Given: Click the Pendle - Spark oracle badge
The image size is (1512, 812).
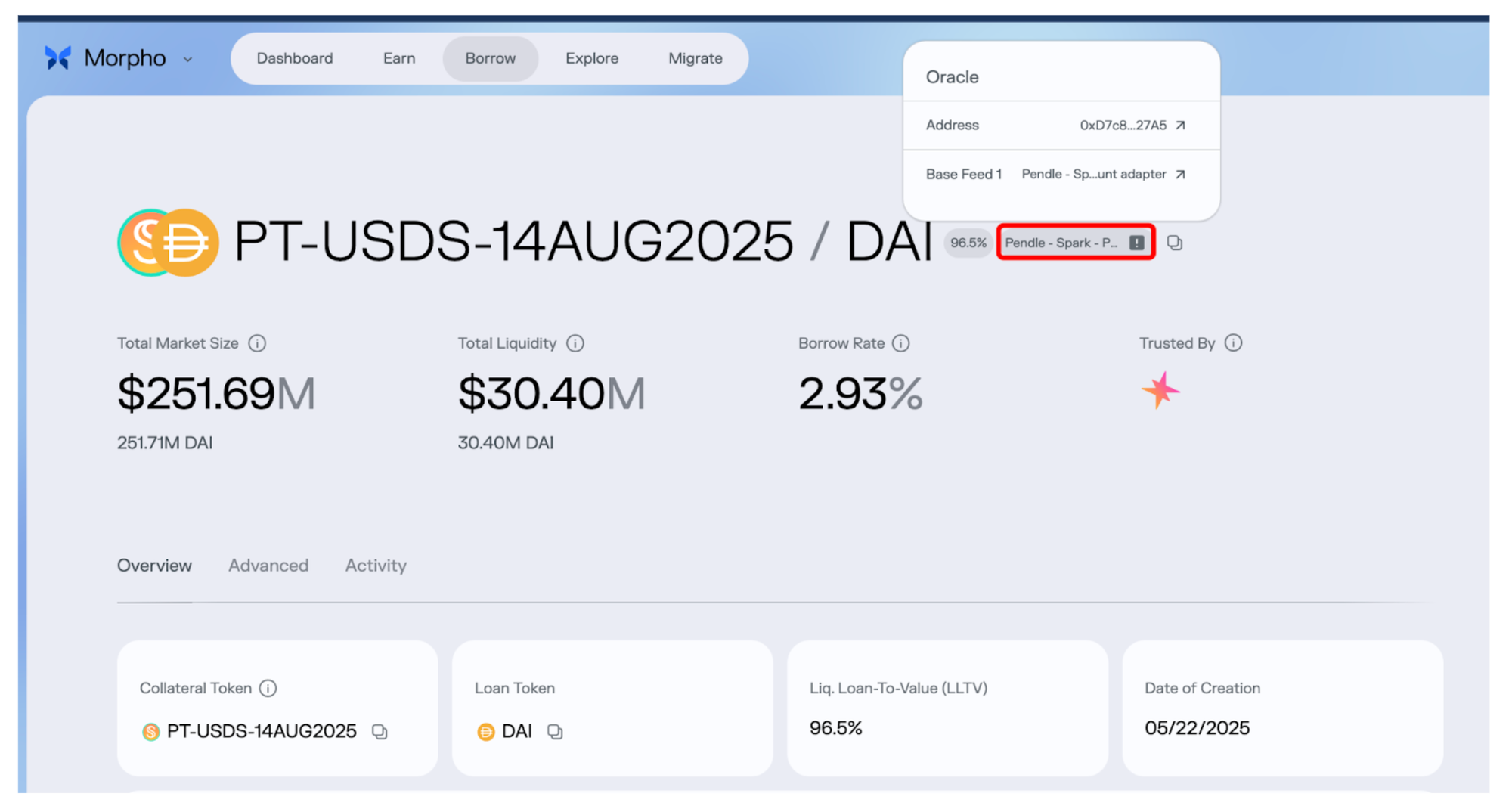Looking at the screenshot, I should coord(1074,243).
